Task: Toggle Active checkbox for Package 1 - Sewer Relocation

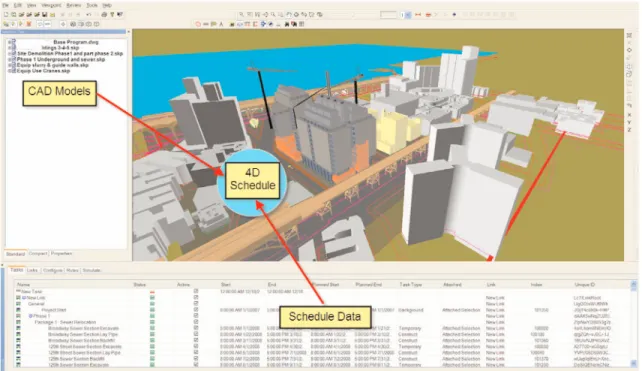Action: click(x=196, y=322)
